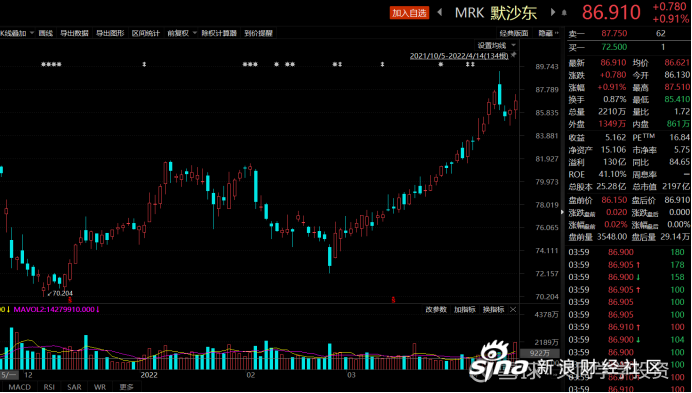The width and height of the screenshot is (692, 393).
Task: Go to previous stock with left arrow
Action: click(x=440, y=12)
